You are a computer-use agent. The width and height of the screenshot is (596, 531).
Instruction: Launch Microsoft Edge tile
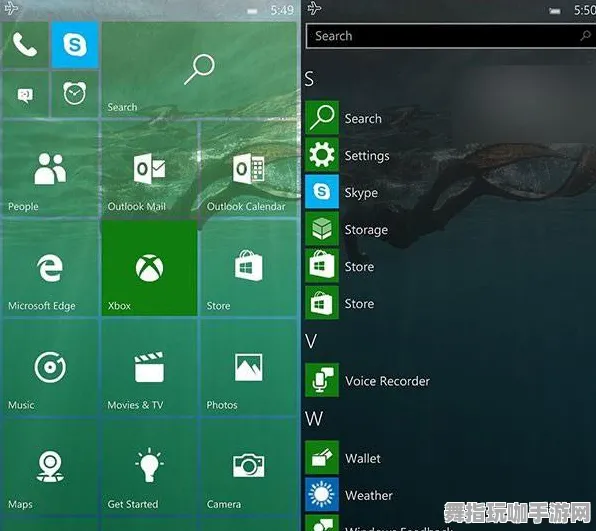(x=50, y=268)
